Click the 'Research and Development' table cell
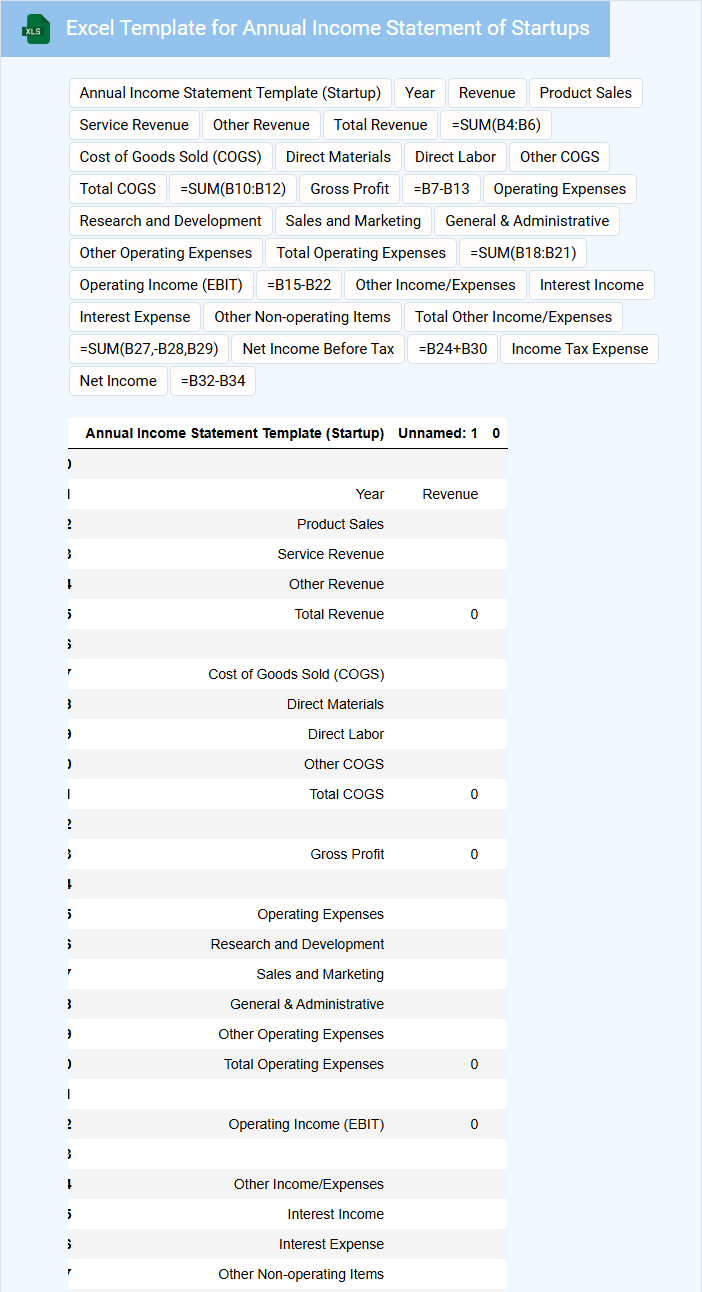Image resolution: width=702 pixels, height=1292 pixels. (297, 944)
